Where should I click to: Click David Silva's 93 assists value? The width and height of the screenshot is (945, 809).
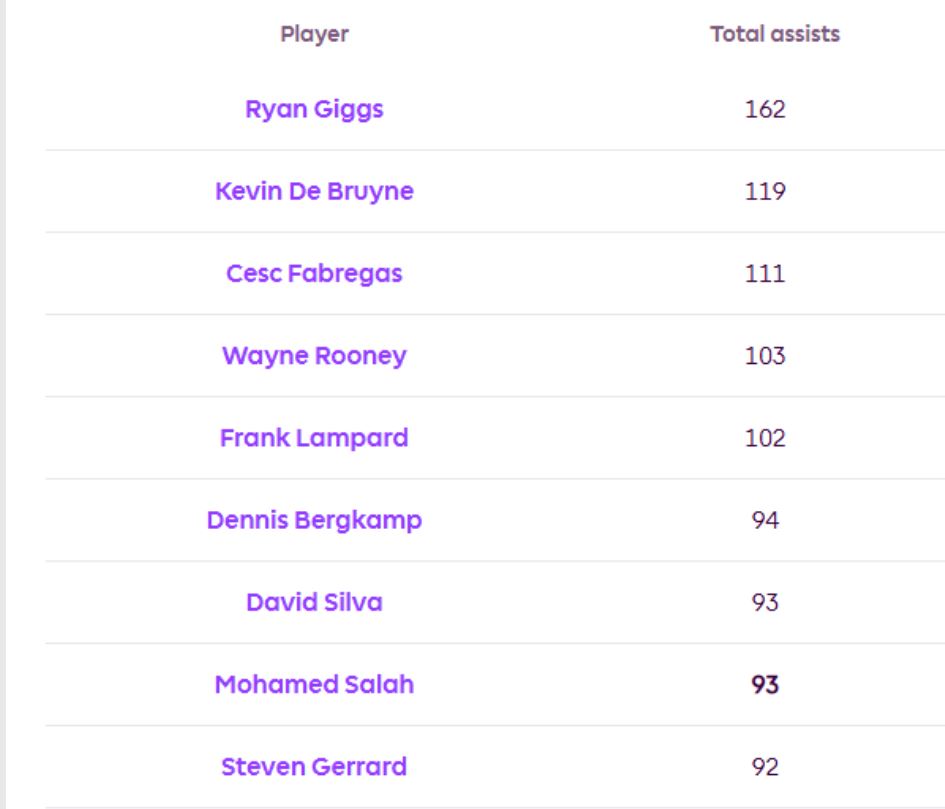click(765, 602)
